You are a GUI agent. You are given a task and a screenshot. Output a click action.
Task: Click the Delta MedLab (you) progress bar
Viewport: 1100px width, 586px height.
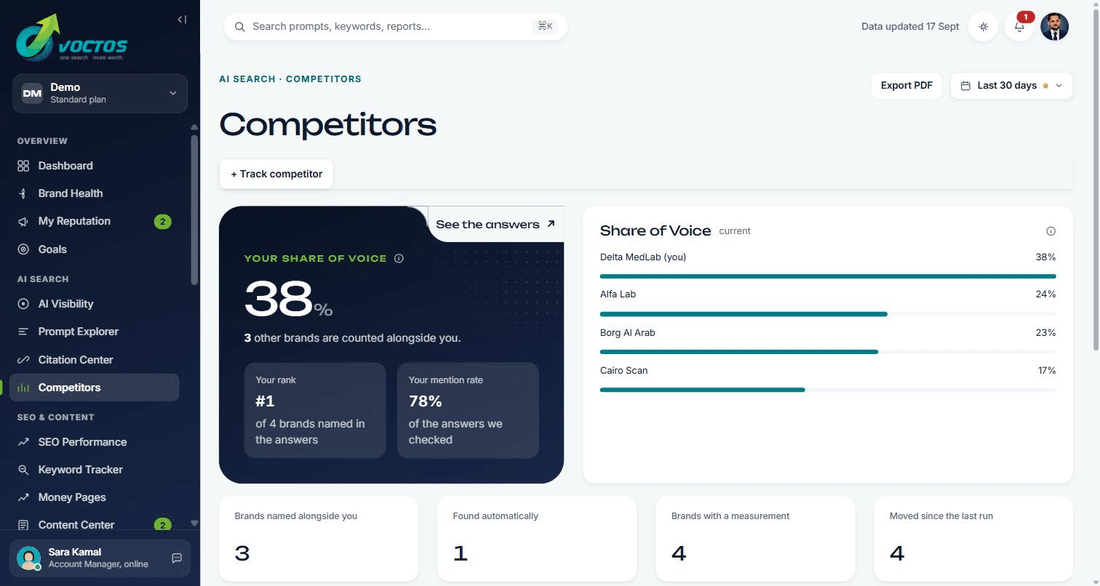point(828,277)
